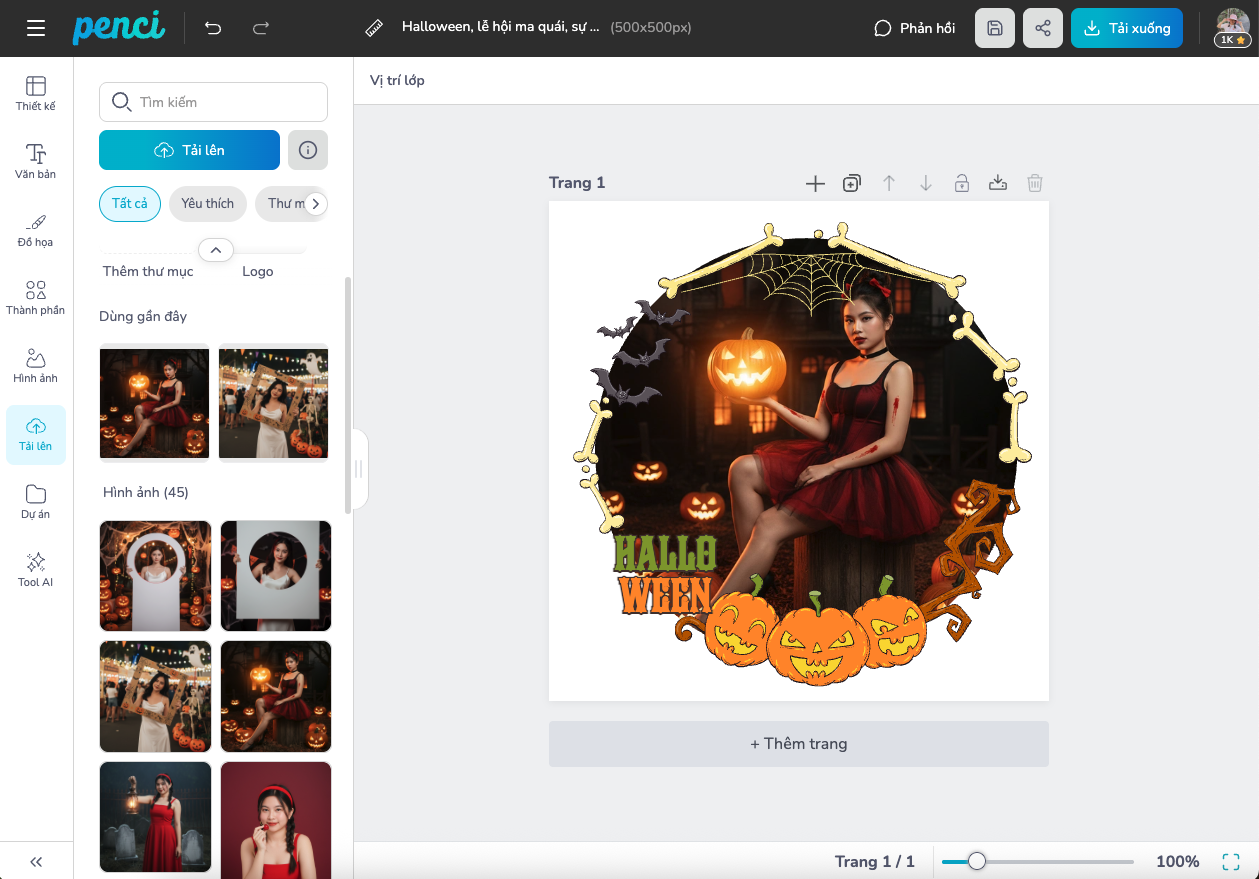The image size is (1259, 879).
Task: Collapse the sidebar with double chevron
Action: (x=36, y=861)
